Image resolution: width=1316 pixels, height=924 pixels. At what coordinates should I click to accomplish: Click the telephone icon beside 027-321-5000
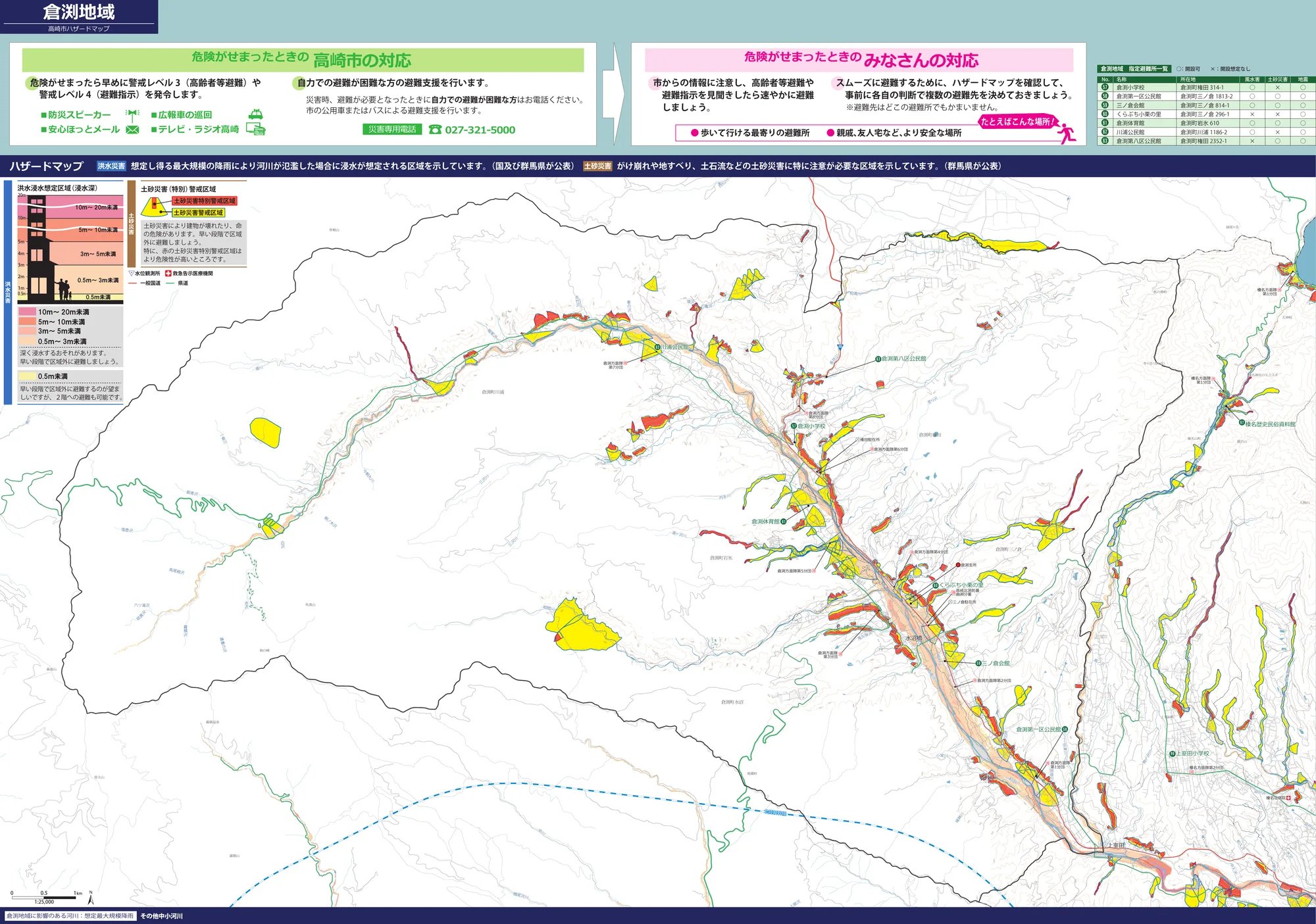pyautogui.click(x=435, y=130)
